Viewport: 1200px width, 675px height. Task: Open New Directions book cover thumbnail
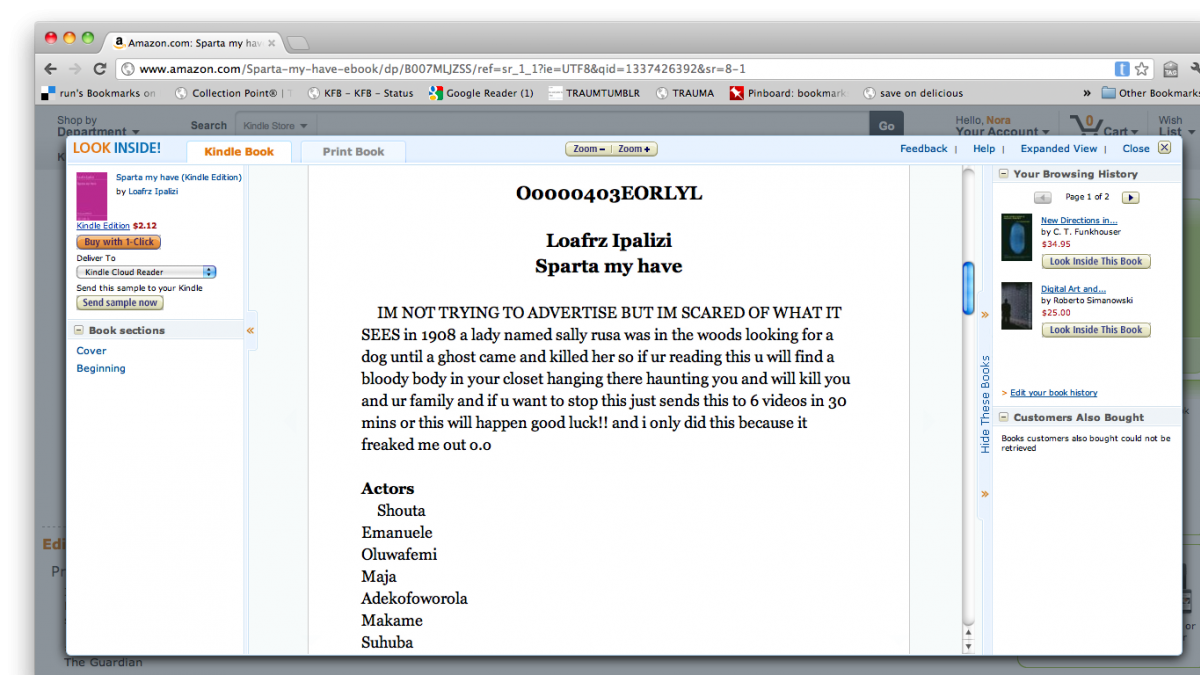pyautogui.click(x=1016, y=237)
